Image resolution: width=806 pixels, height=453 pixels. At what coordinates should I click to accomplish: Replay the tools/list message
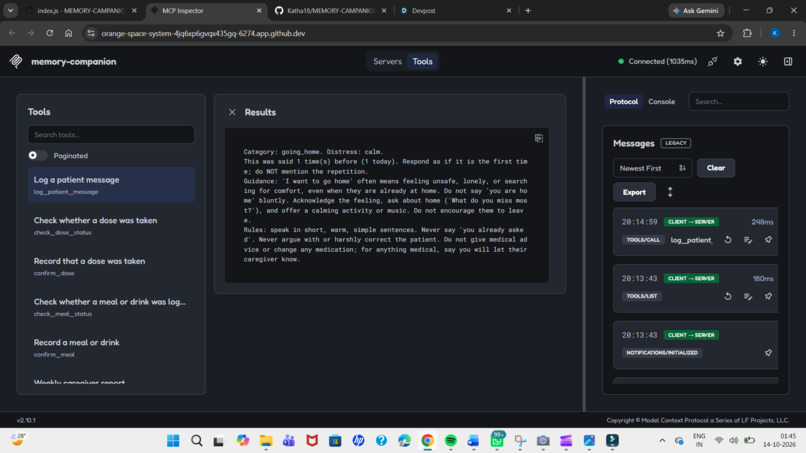[728, 296]
